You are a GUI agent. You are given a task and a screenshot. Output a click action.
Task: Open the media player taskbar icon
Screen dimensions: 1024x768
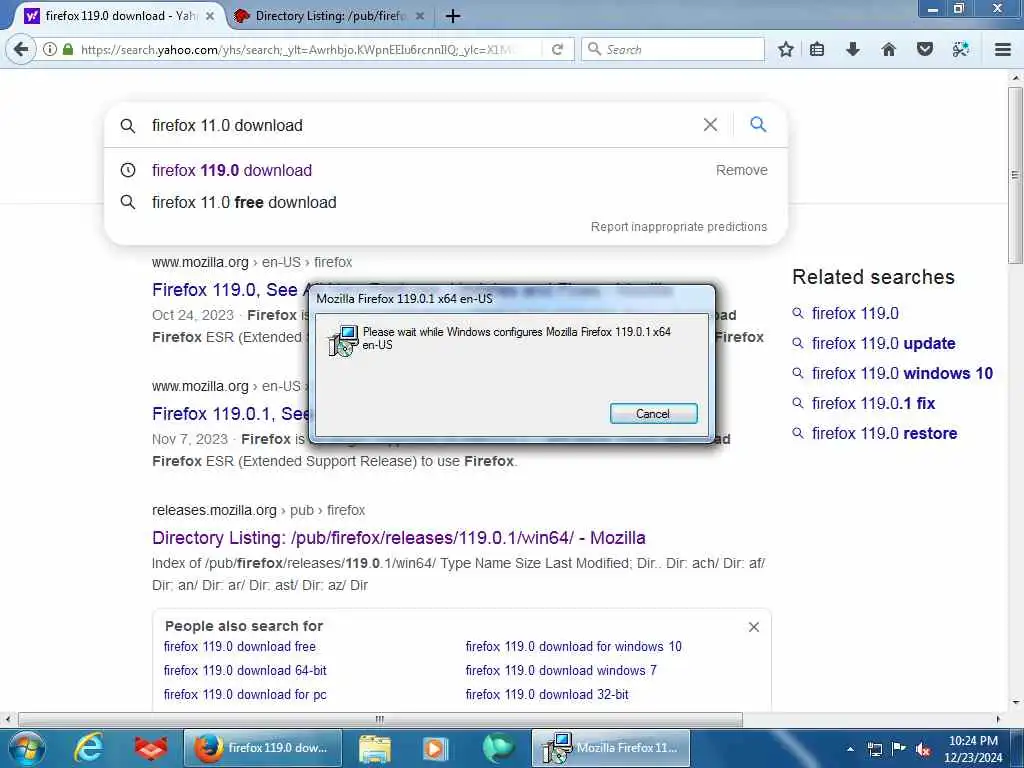click(436, 748)
